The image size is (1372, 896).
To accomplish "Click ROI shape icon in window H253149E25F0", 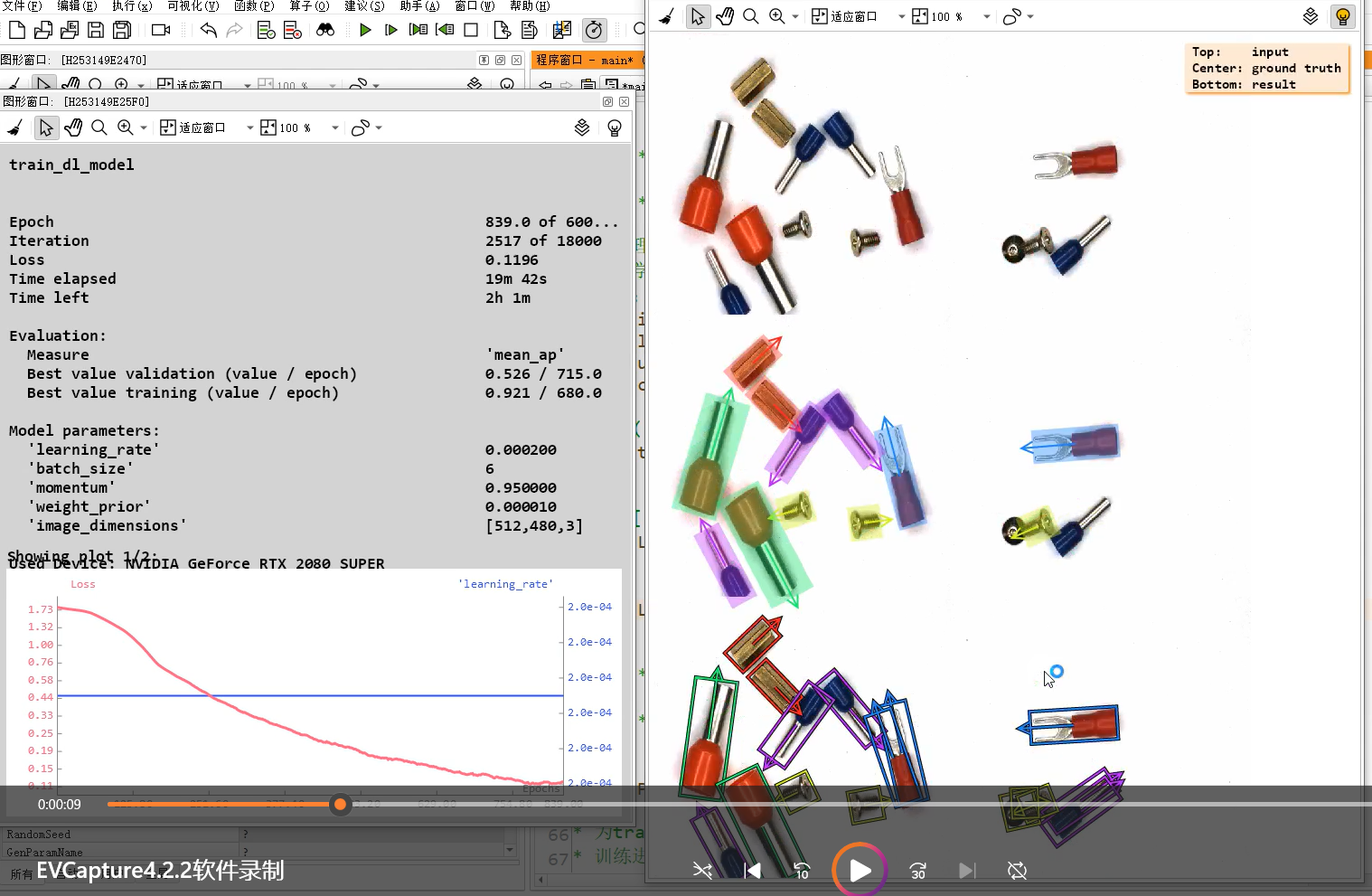I will [361, 127].
